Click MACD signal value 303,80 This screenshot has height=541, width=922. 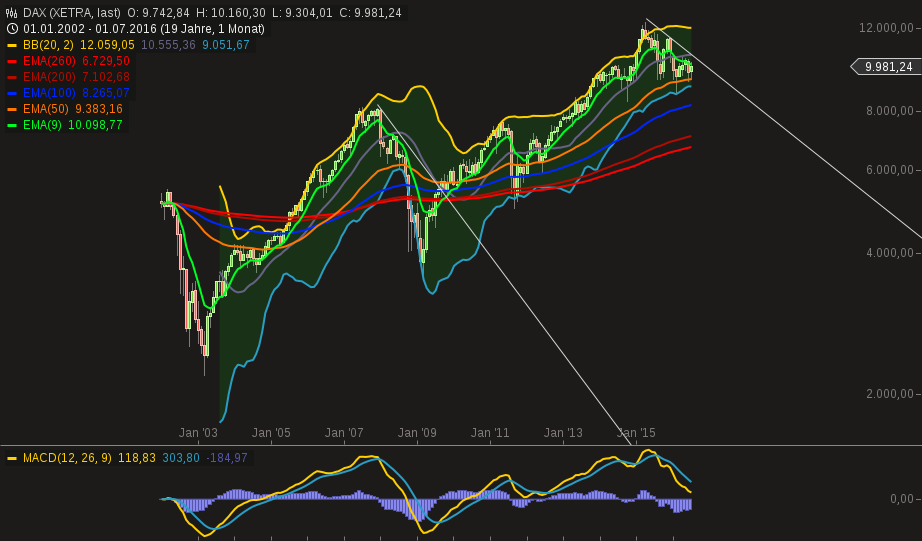pyautogui.click(x=181, y=457)
